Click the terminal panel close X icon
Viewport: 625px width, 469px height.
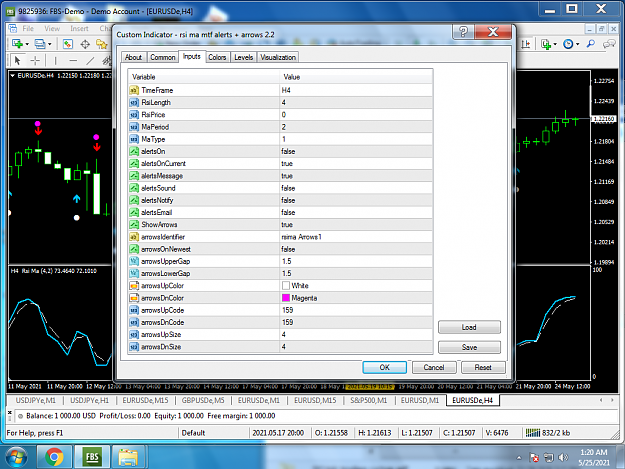[x=10, y=412]
